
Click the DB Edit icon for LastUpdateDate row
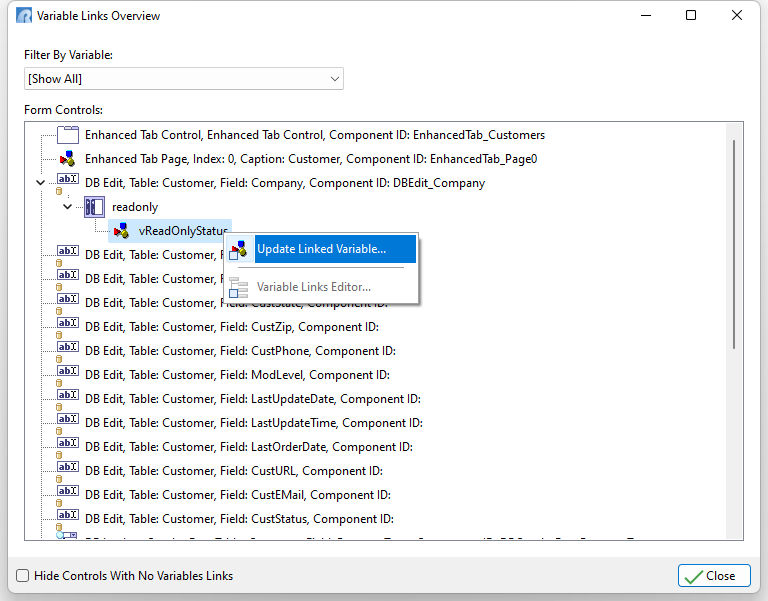67,399
